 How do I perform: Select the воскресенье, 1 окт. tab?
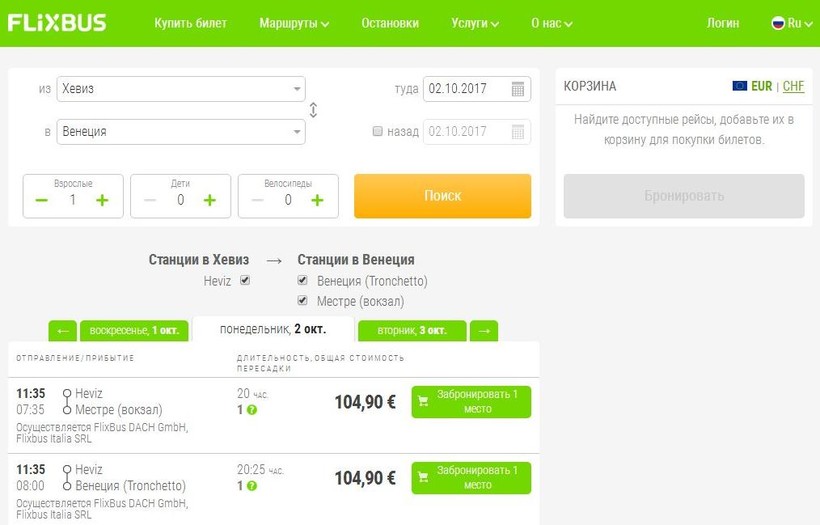click(x=134, y=331)
